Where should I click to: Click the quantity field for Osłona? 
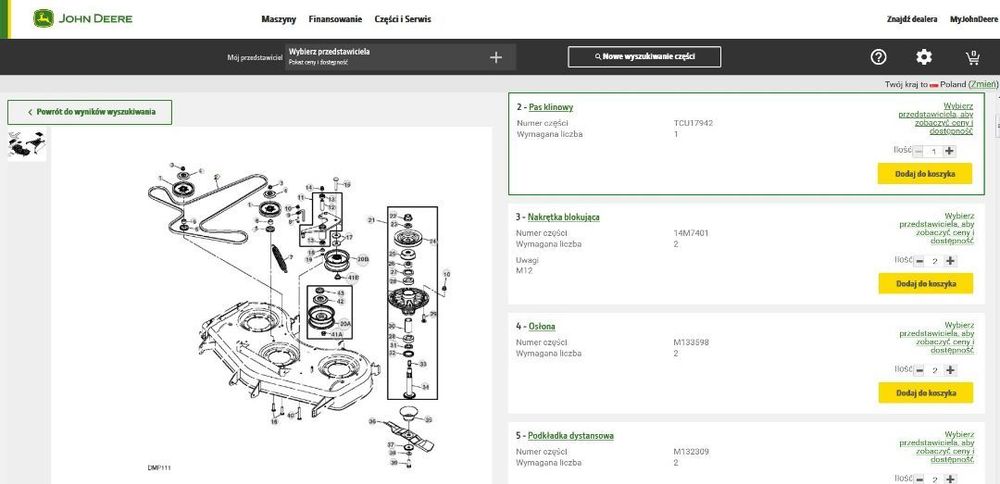pos(935,370)
